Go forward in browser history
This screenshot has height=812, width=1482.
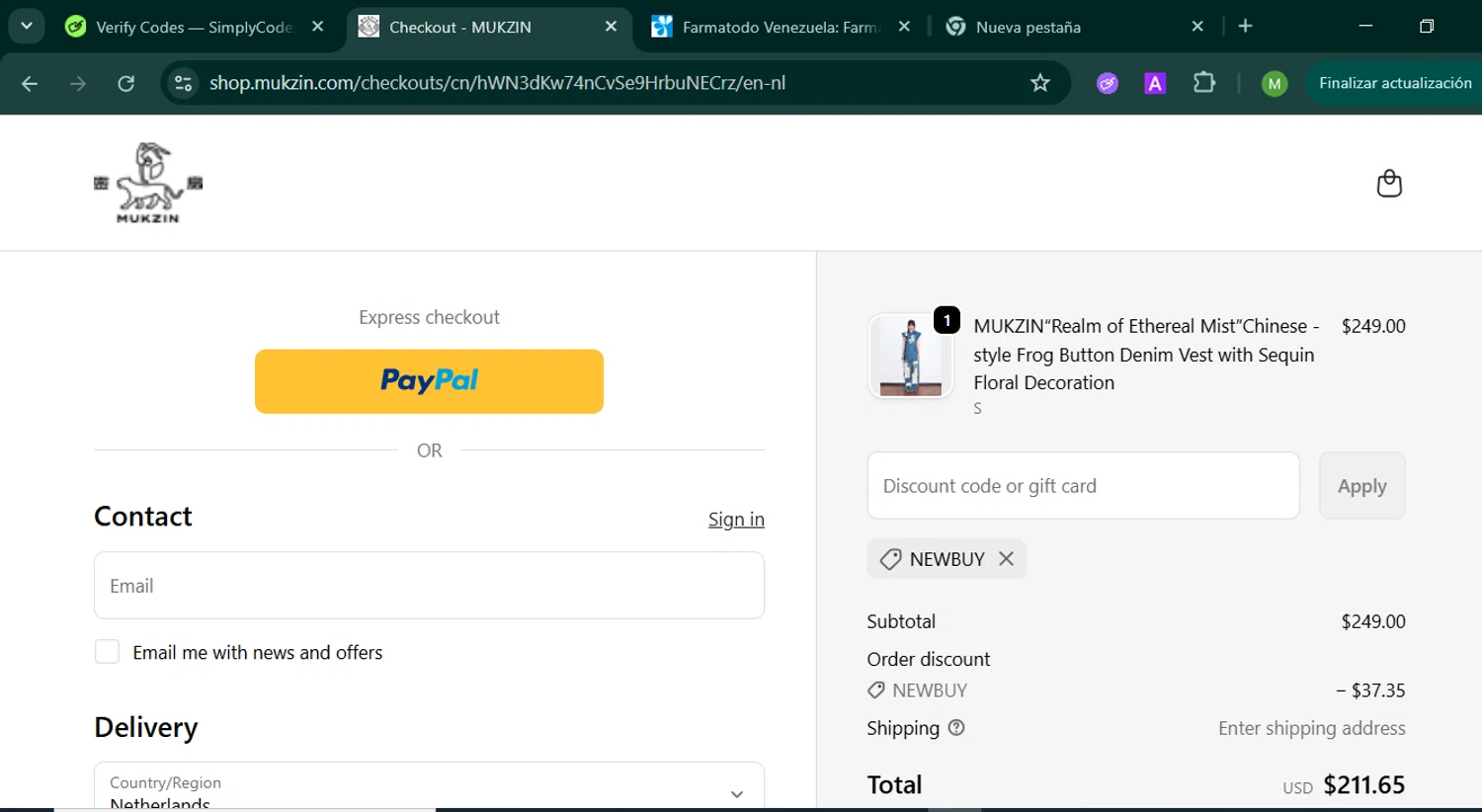(x=77, y=84)
